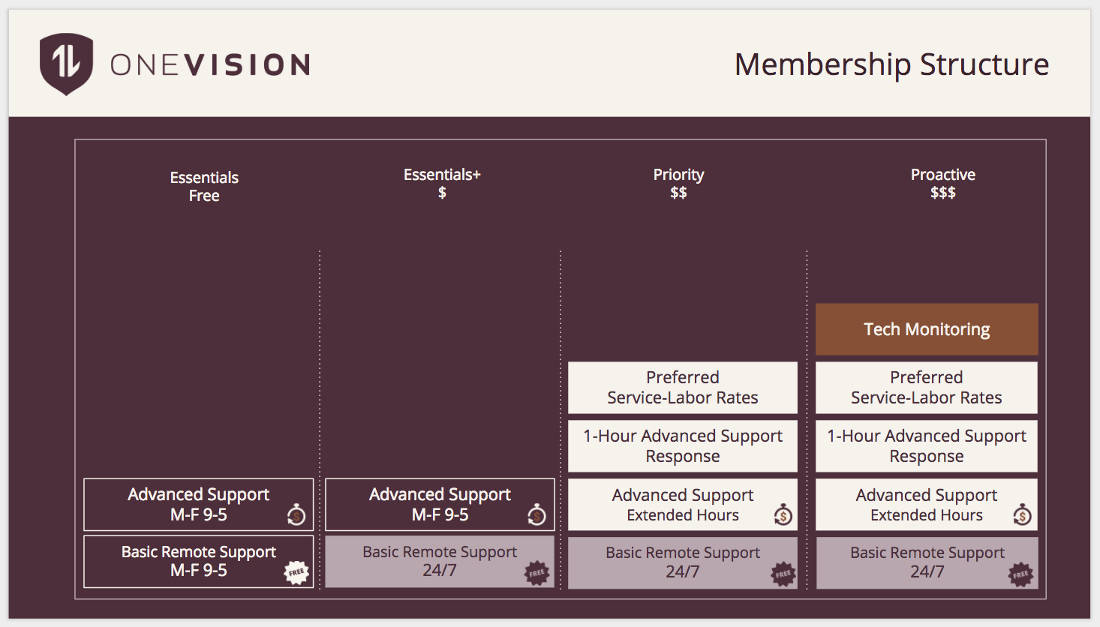Select Priority 1-Hour Advanced Support Response box
Image resolution: width=1100 pixels, height=627 pixels.
(683, 446)
